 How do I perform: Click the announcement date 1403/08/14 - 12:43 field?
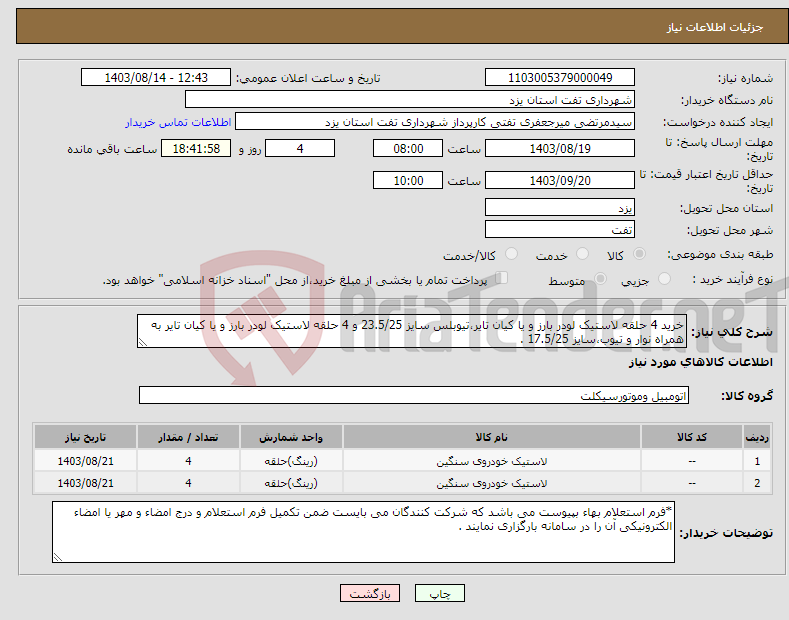pos(155,78)
